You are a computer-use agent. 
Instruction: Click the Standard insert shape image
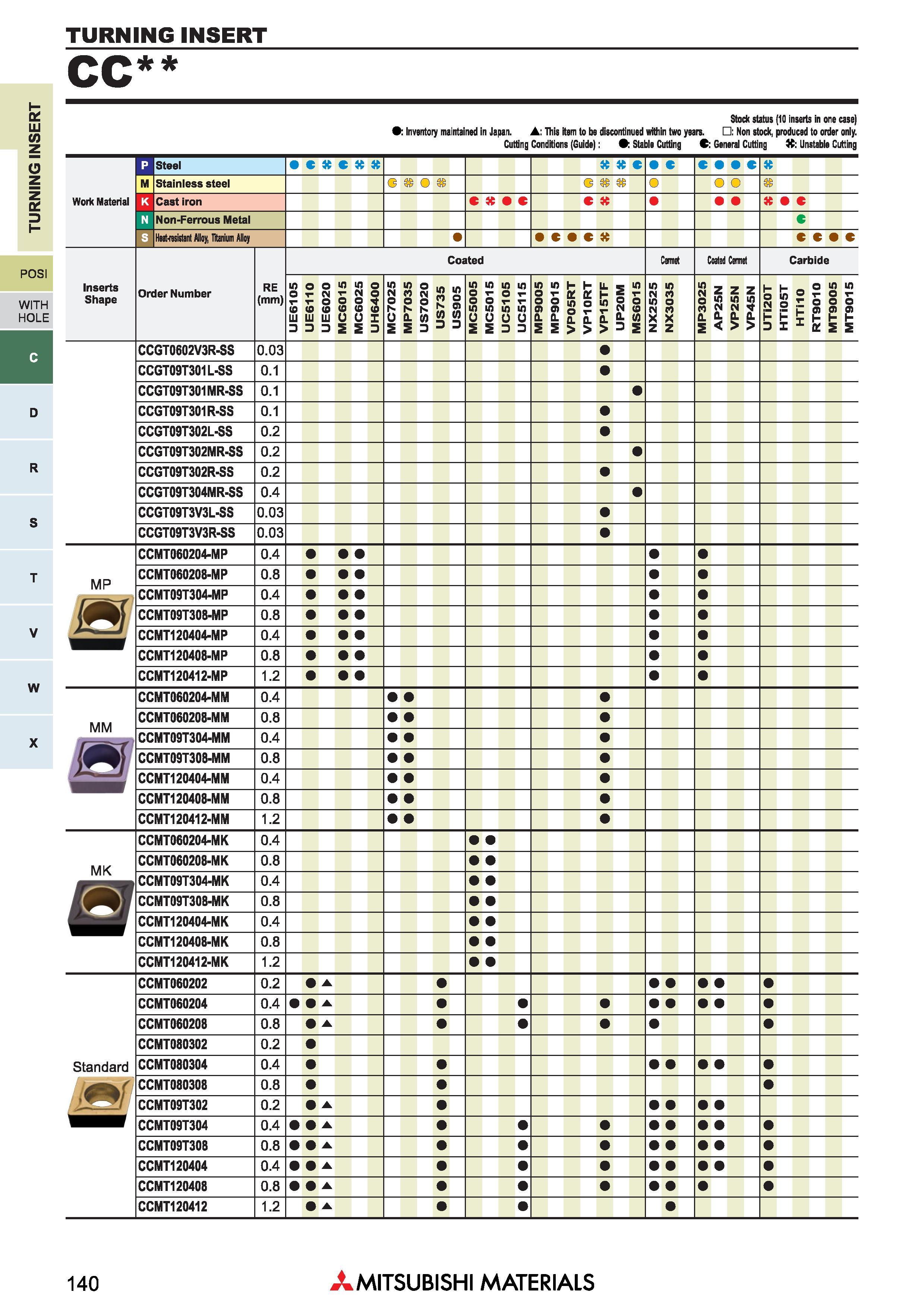click(101, 1102)
